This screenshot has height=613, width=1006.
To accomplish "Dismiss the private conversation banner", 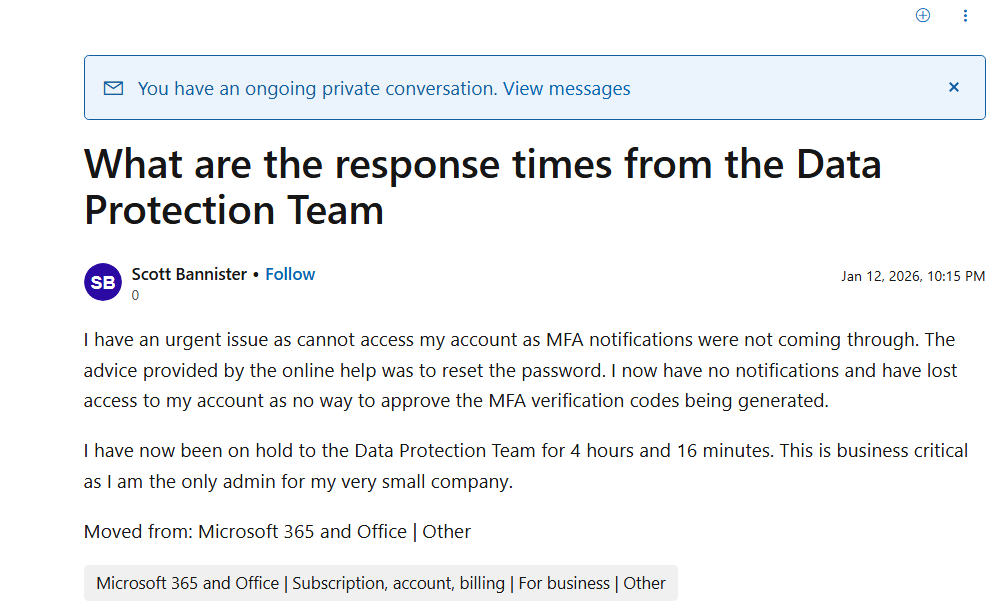I will (953, 87).
